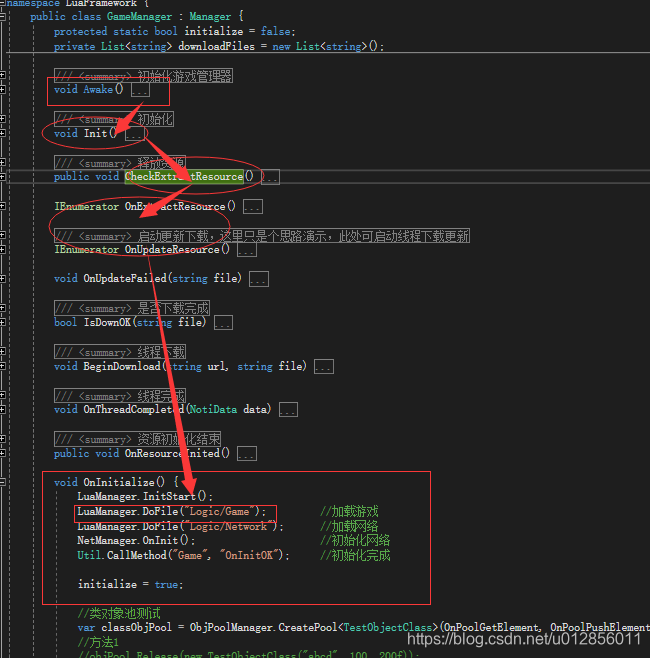Expand summary comment above Init()
The height and width of the screenshot is (658, 650).
114,120
